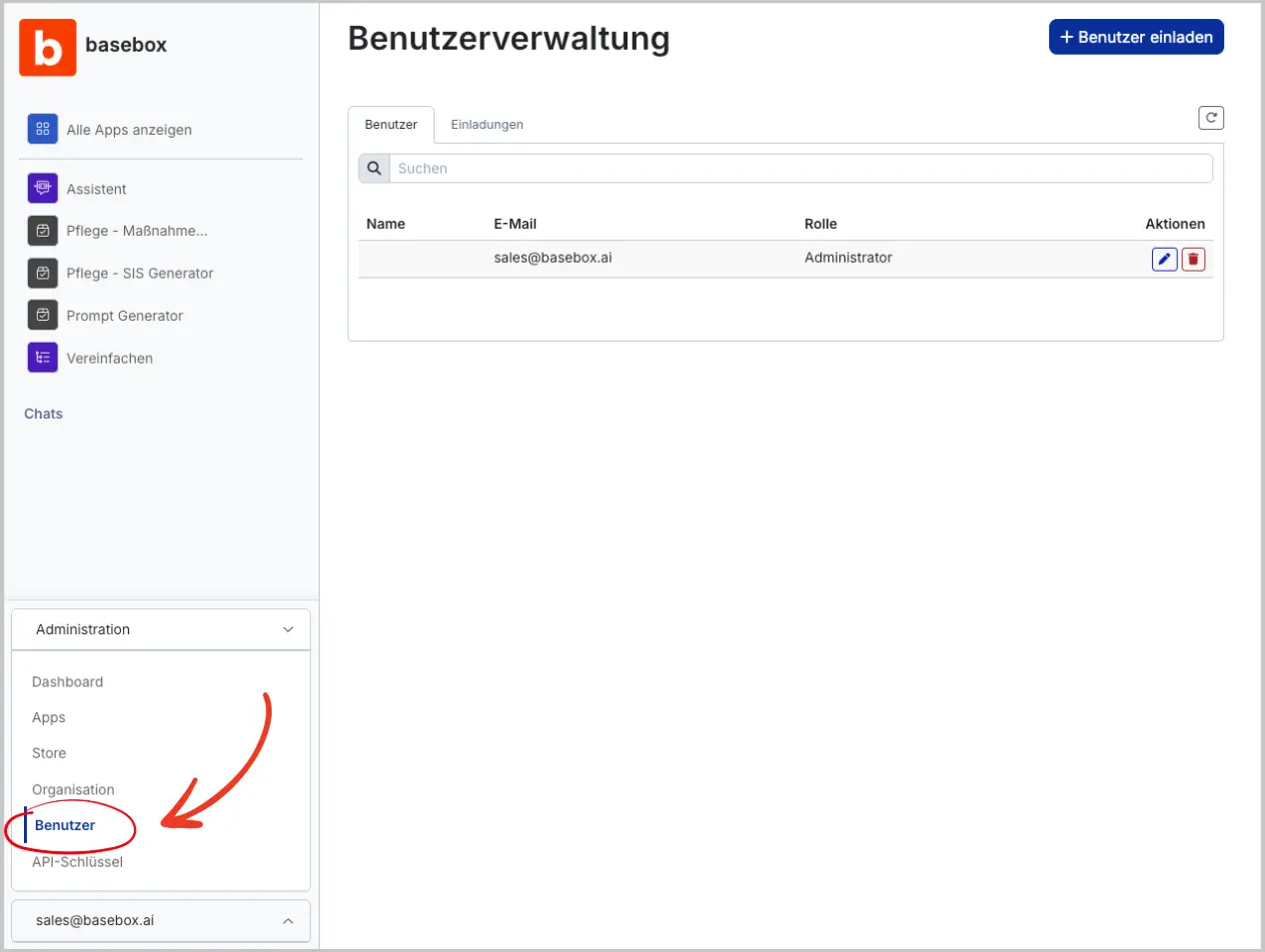Open the Pflege - Maßnahme app icon

point(42,231)
